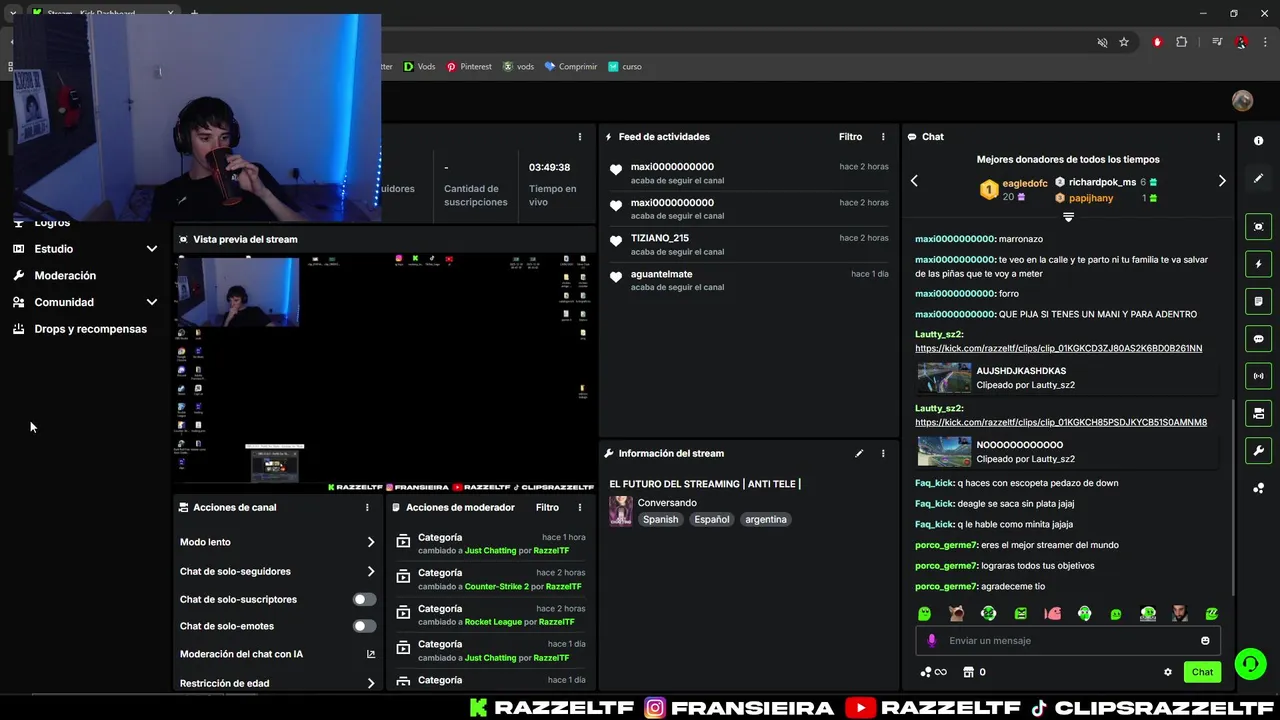Screen dimensions: 1280x720
Task: Click the argentina tag in stream info
Action: [x=766, y=520]
